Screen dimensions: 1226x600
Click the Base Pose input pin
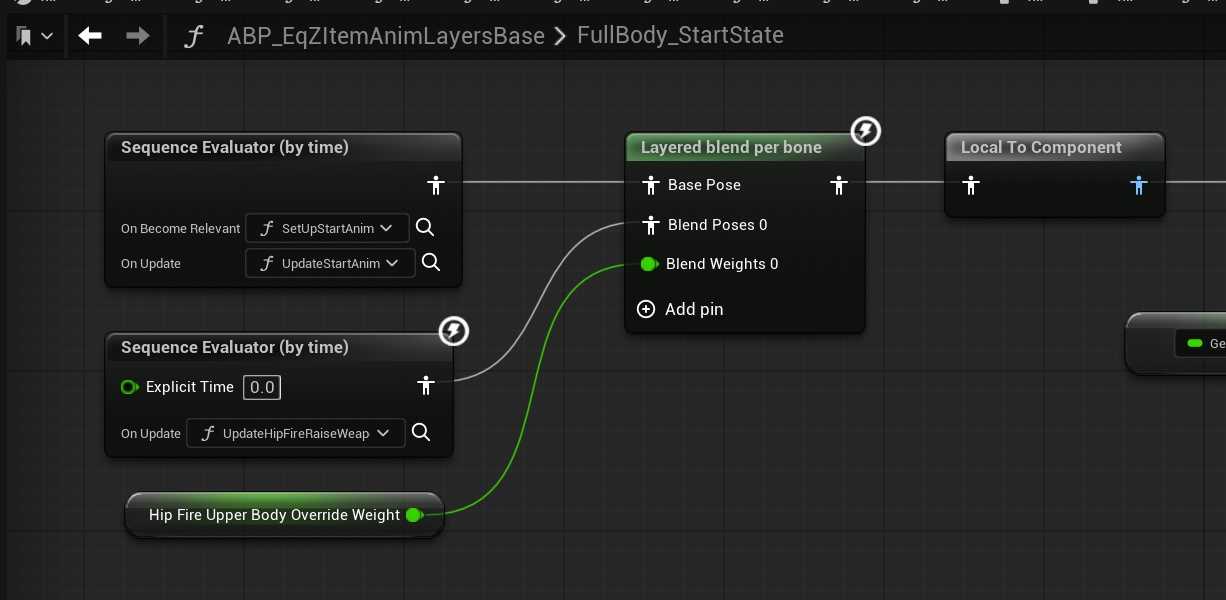click(651, 185)
